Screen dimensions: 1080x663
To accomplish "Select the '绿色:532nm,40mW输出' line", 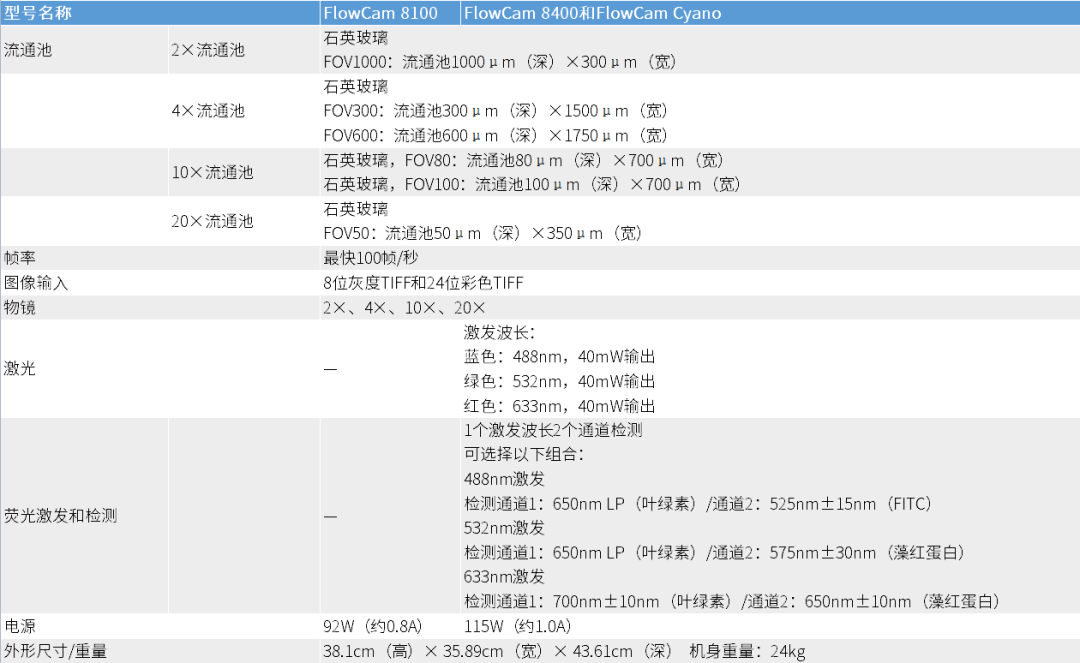I will [559, 381].
